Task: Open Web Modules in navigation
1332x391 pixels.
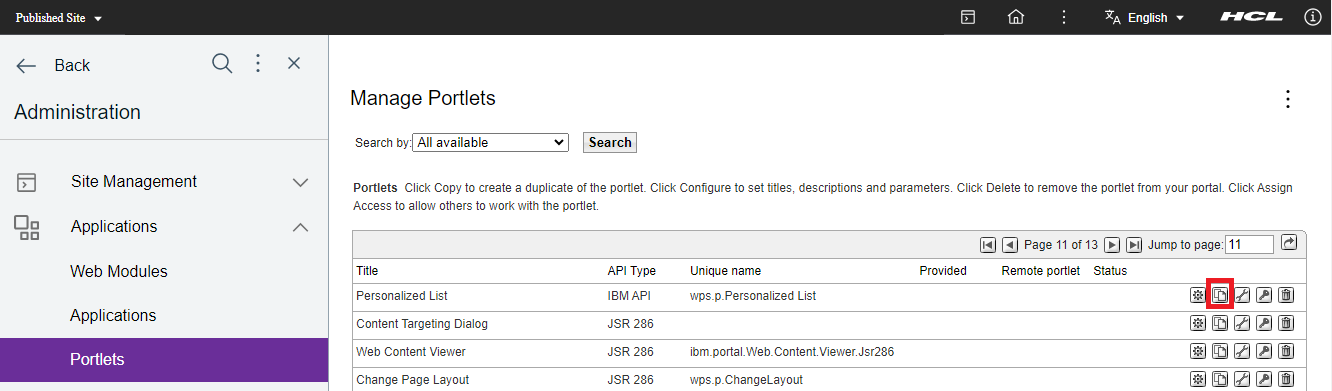Action: pos(119,271)
